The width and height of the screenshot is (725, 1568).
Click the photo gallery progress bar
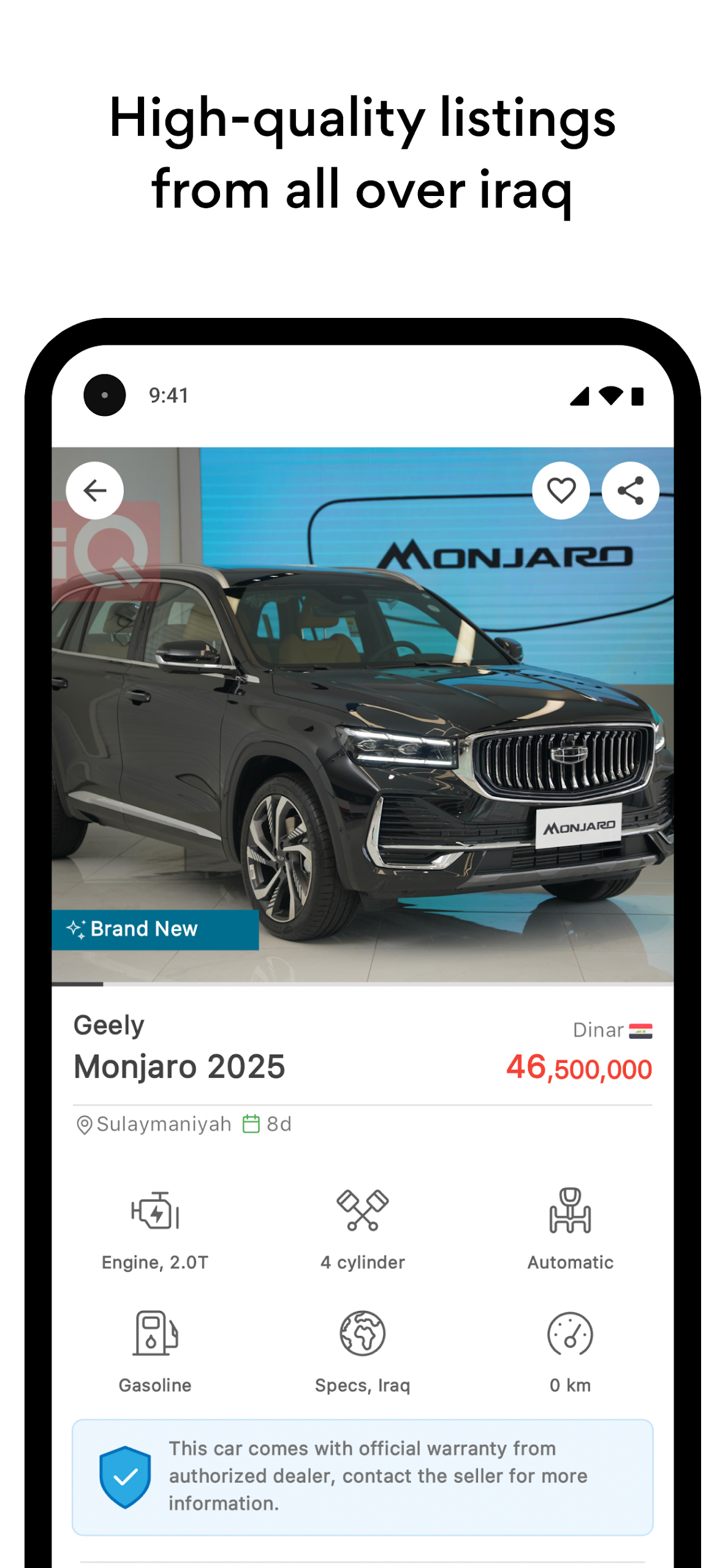click(362, 984)
